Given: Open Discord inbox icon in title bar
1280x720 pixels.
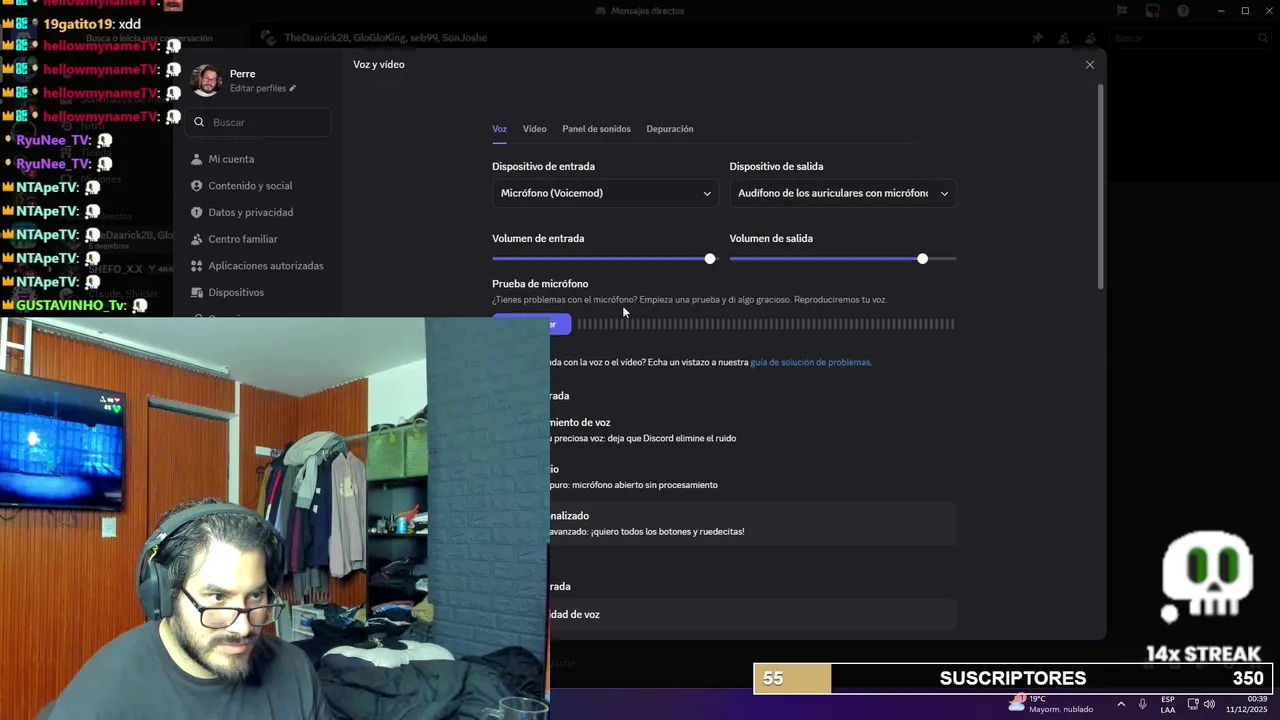Looking at the screenshot, I should tap(1153, 11).
